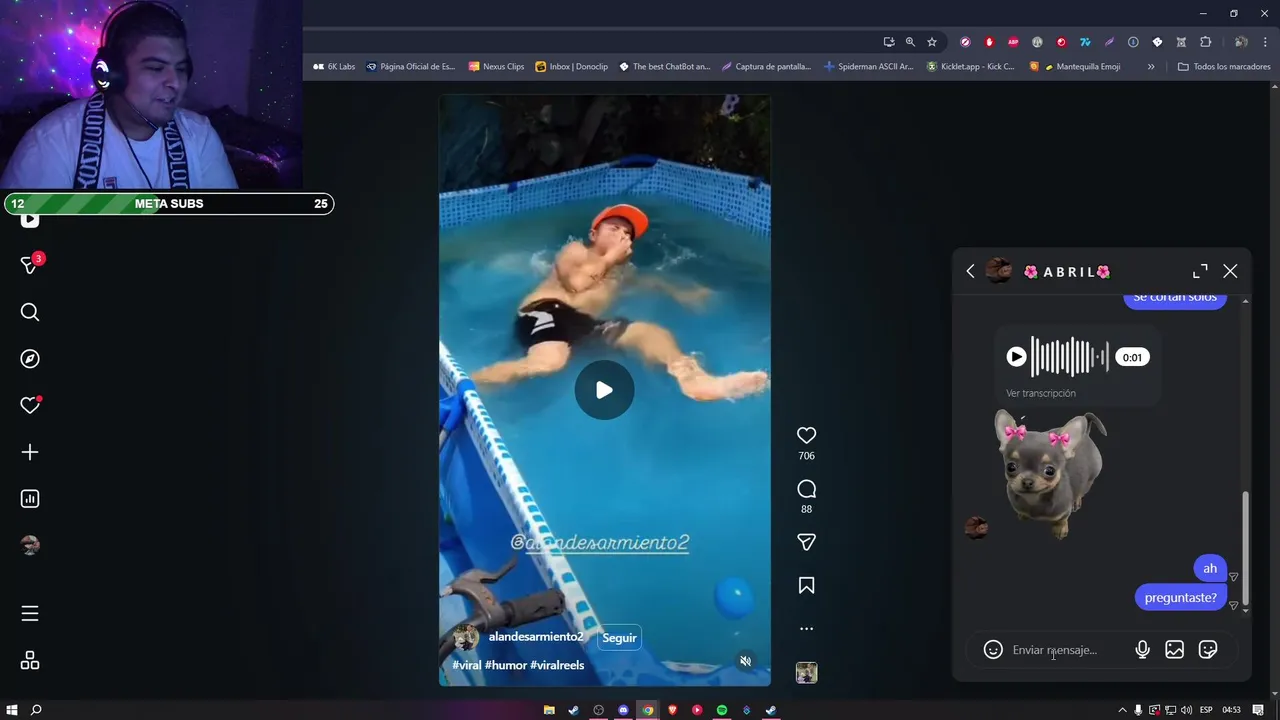The width and height of the screenshot is (1280, 720).
Task: Record a voice clip with microphone icon
Action: (x=1142, y=650)
